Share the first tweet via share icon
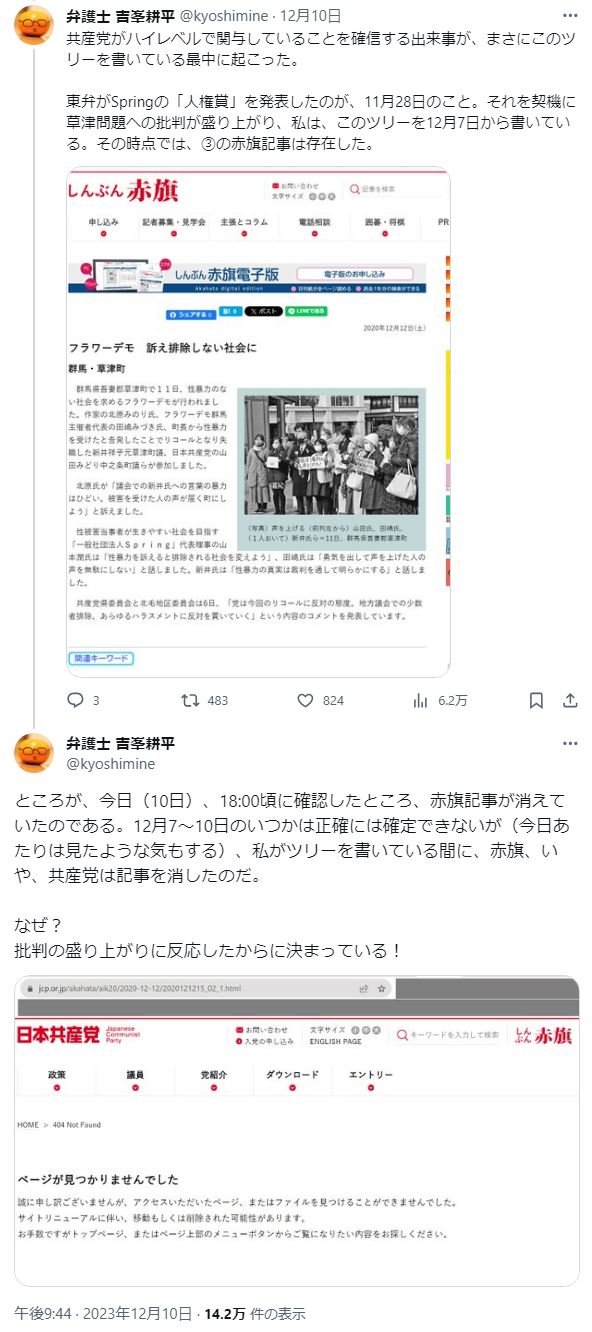The image size is (592, 1332). click(x=570, y=700)
